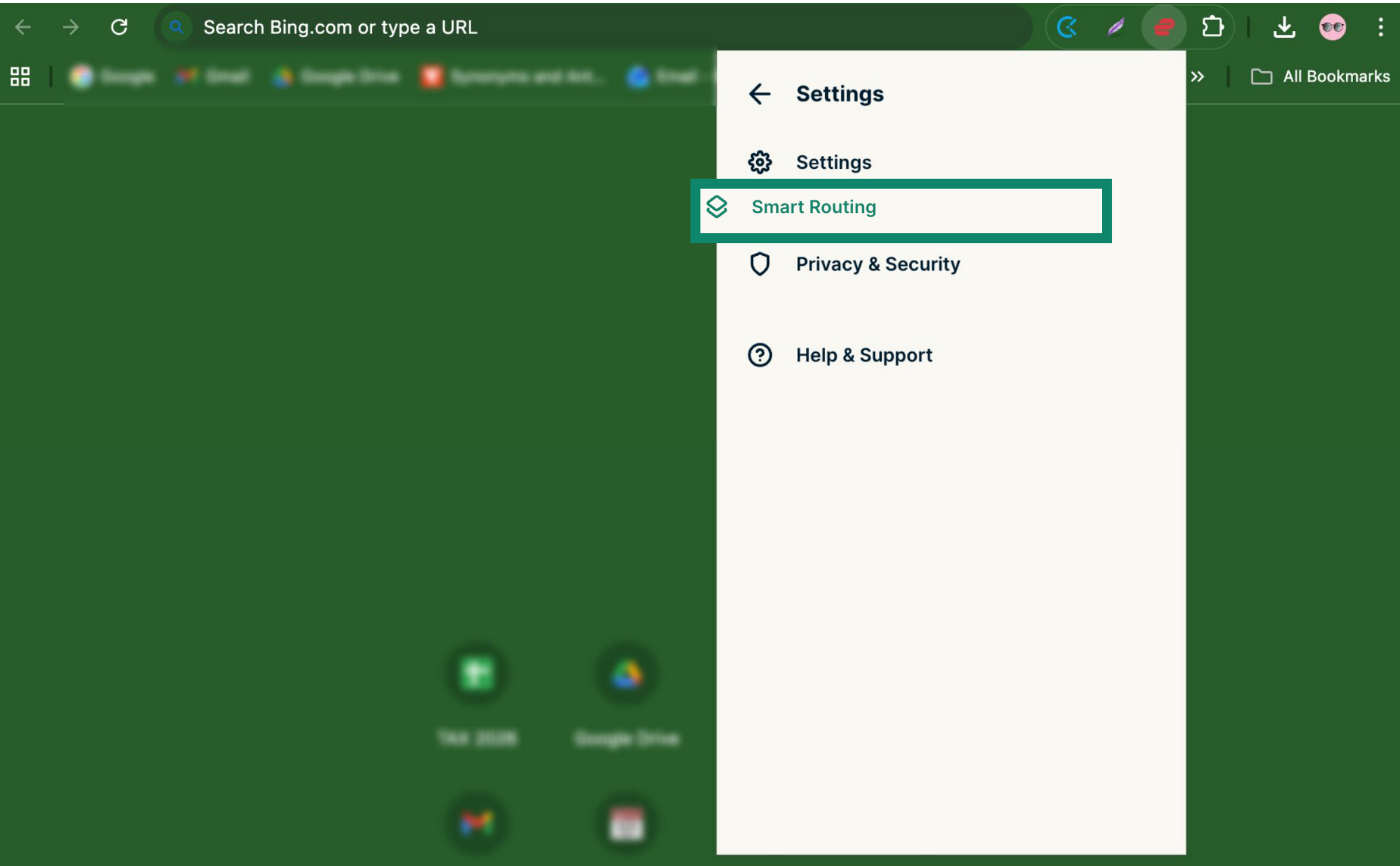Click the browser back navigation arrow

coord(23,27)
